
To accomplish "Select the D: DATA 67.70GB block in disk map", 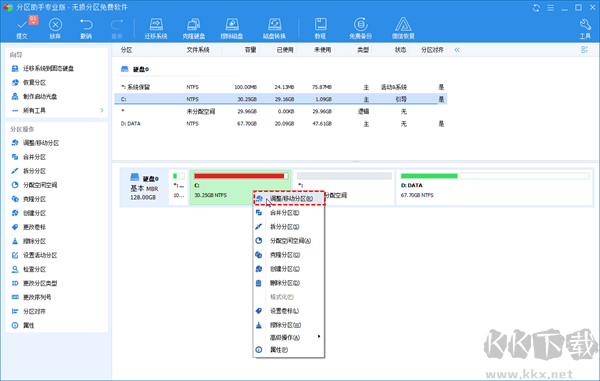I will point(494,187).
